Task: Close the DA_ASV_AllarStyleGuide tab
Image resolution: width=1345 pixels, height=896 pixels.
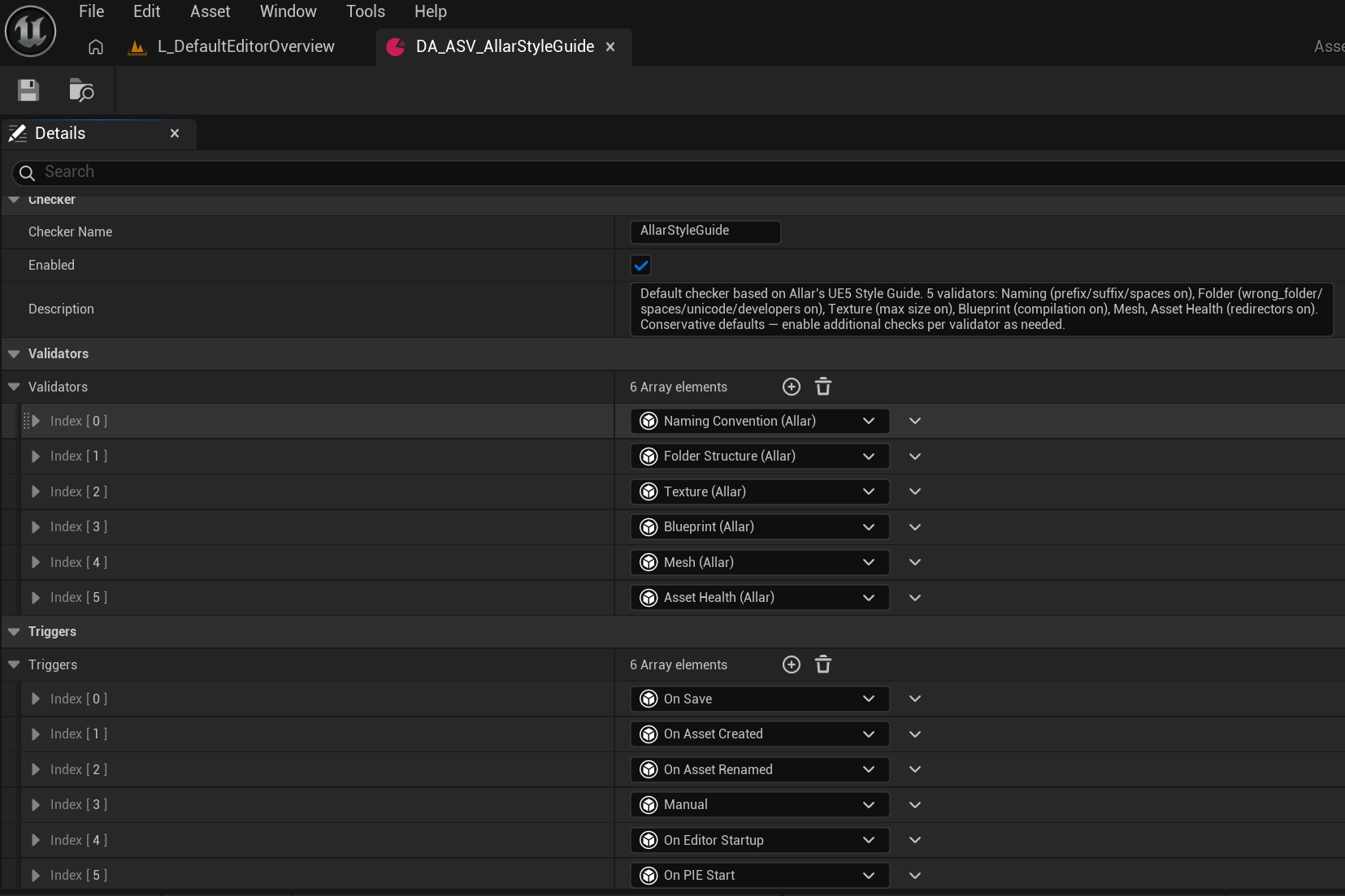Action: point(610,47)
